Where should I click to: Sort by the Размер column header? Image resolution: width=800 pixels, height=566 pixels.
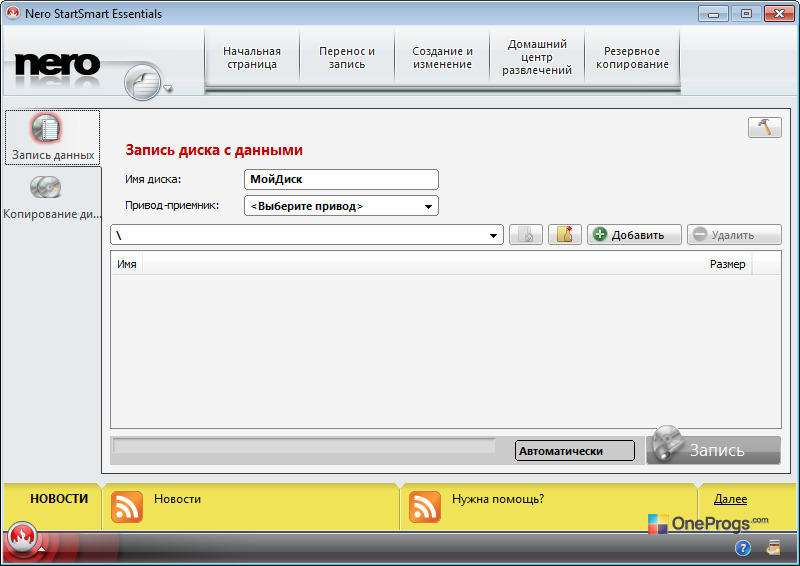coord(728,264)
